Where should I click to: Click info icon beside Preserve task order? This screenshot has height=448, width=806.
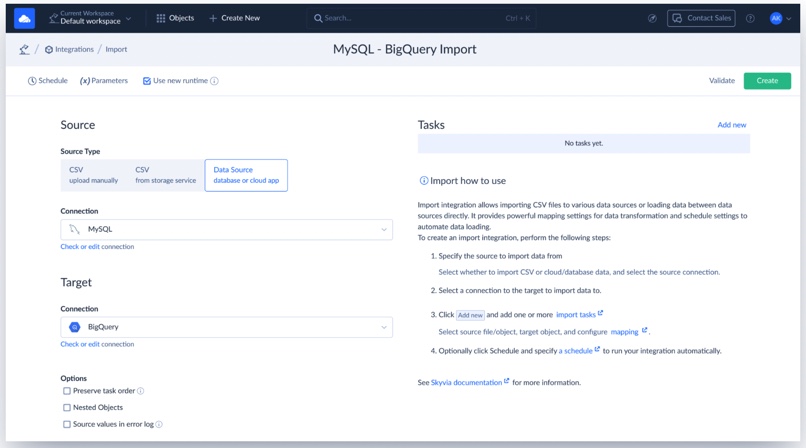click(140, 391)
